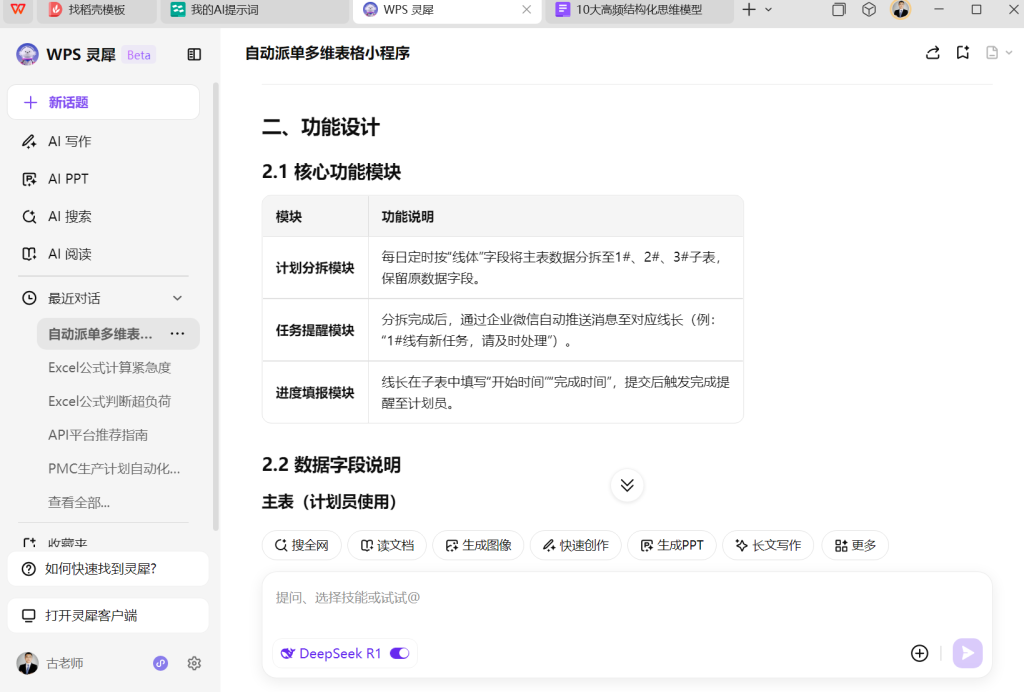The height and width of the screenshot is (692, 1024).
Task: Open the dropdown arrow next to new tab
Action: 769,10
